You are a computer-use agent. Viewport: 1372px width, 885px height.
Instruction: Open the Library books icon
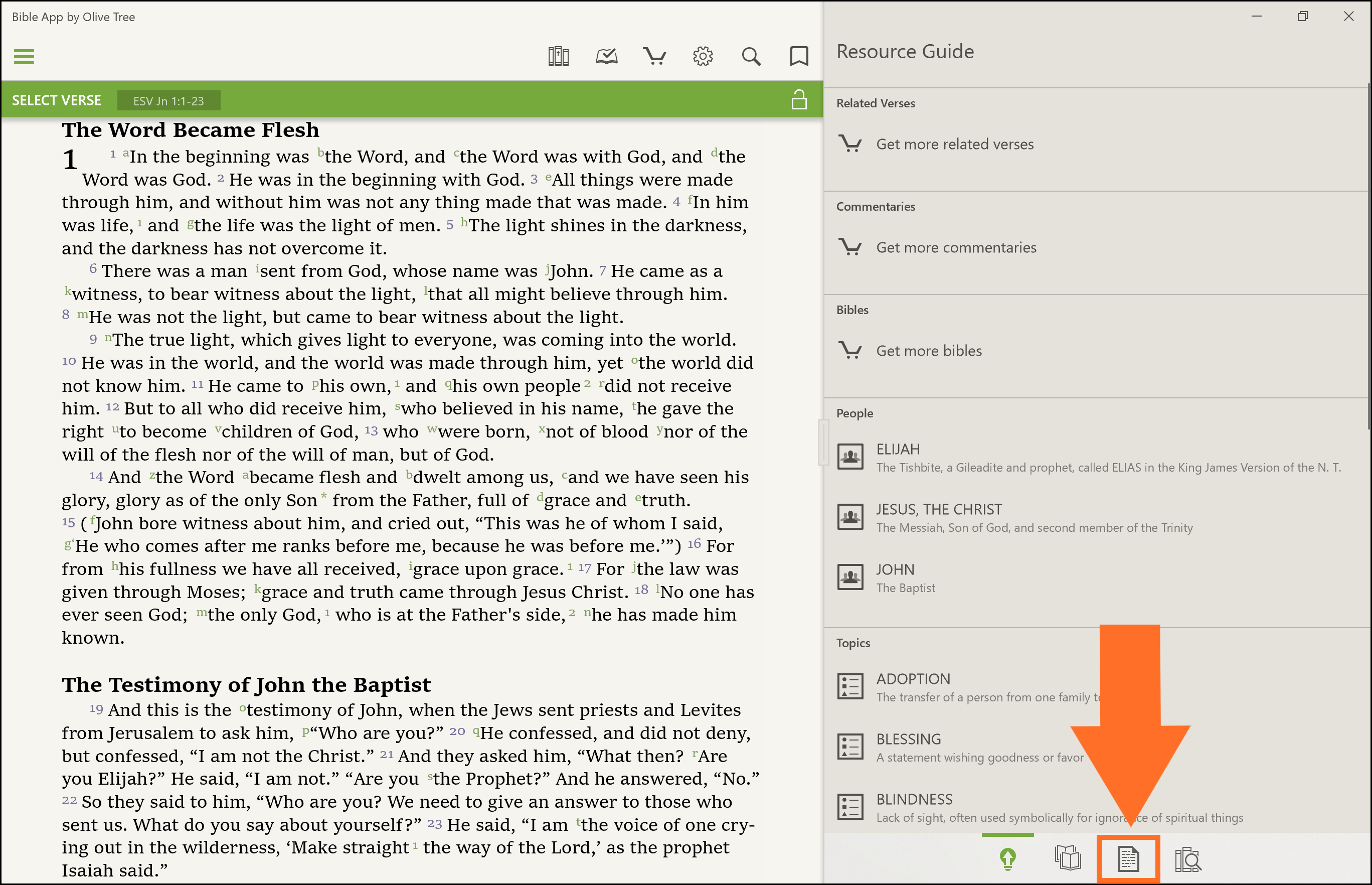pos(558,56)
